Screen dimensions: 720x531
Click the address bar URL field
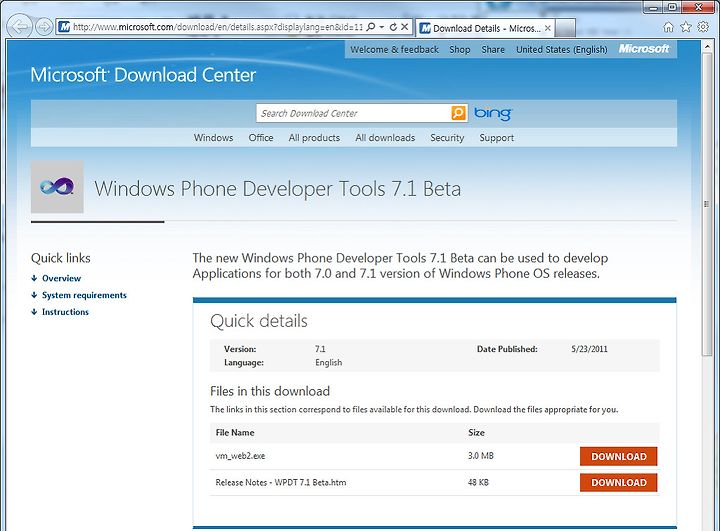[218, 27]
